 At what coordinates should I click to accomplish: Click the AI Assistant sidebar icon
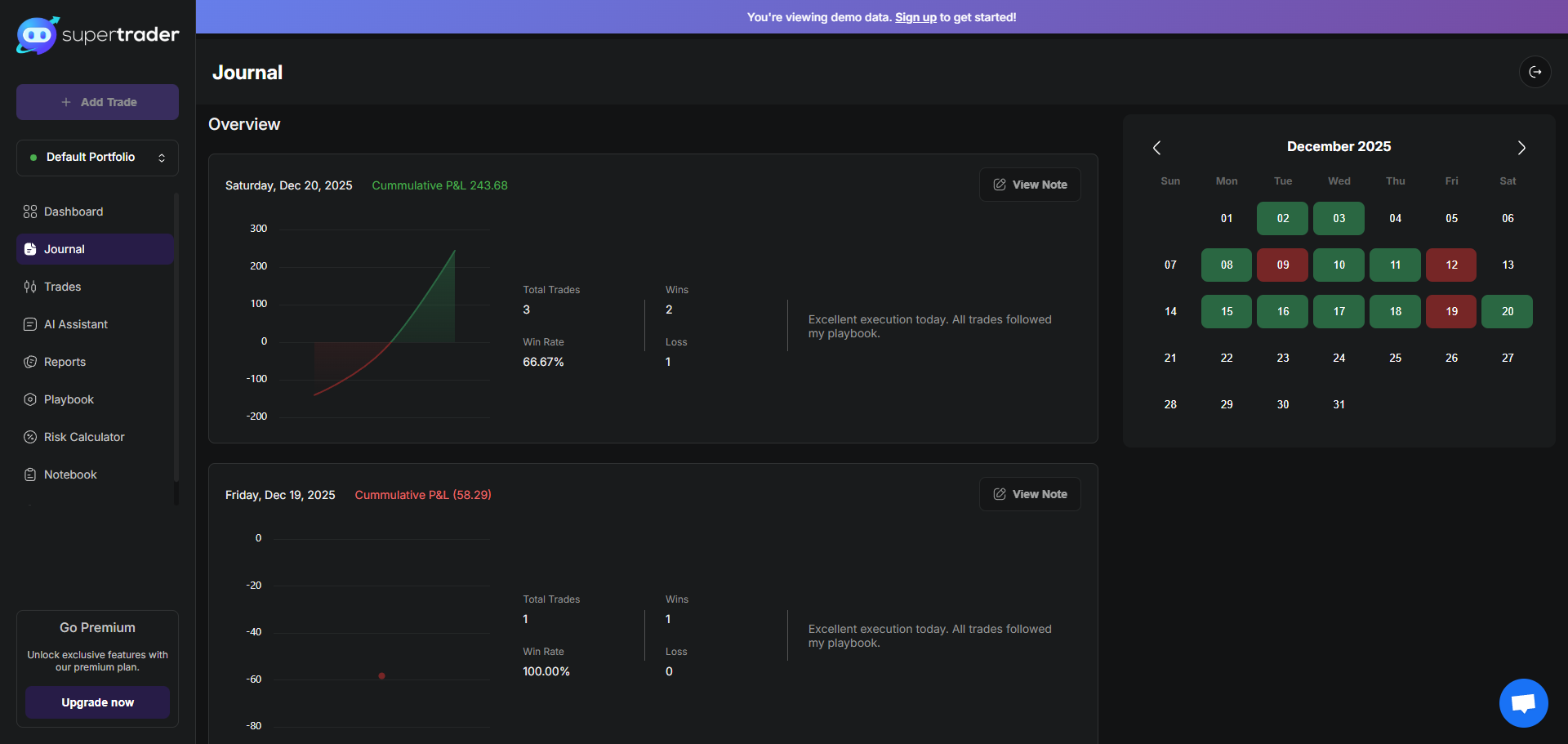(x=30, y=324)
